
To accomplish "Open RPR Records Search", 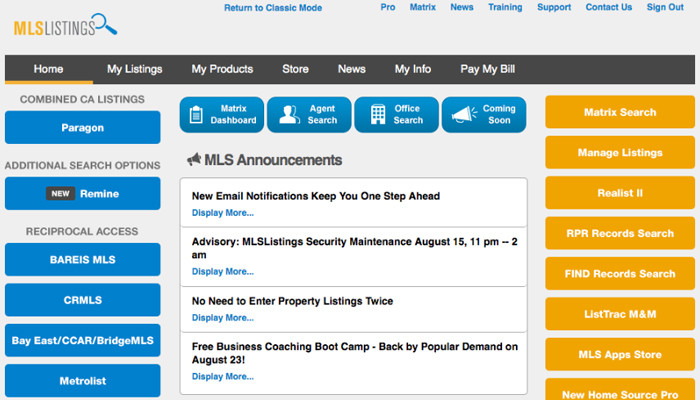I will coord(620,233).
